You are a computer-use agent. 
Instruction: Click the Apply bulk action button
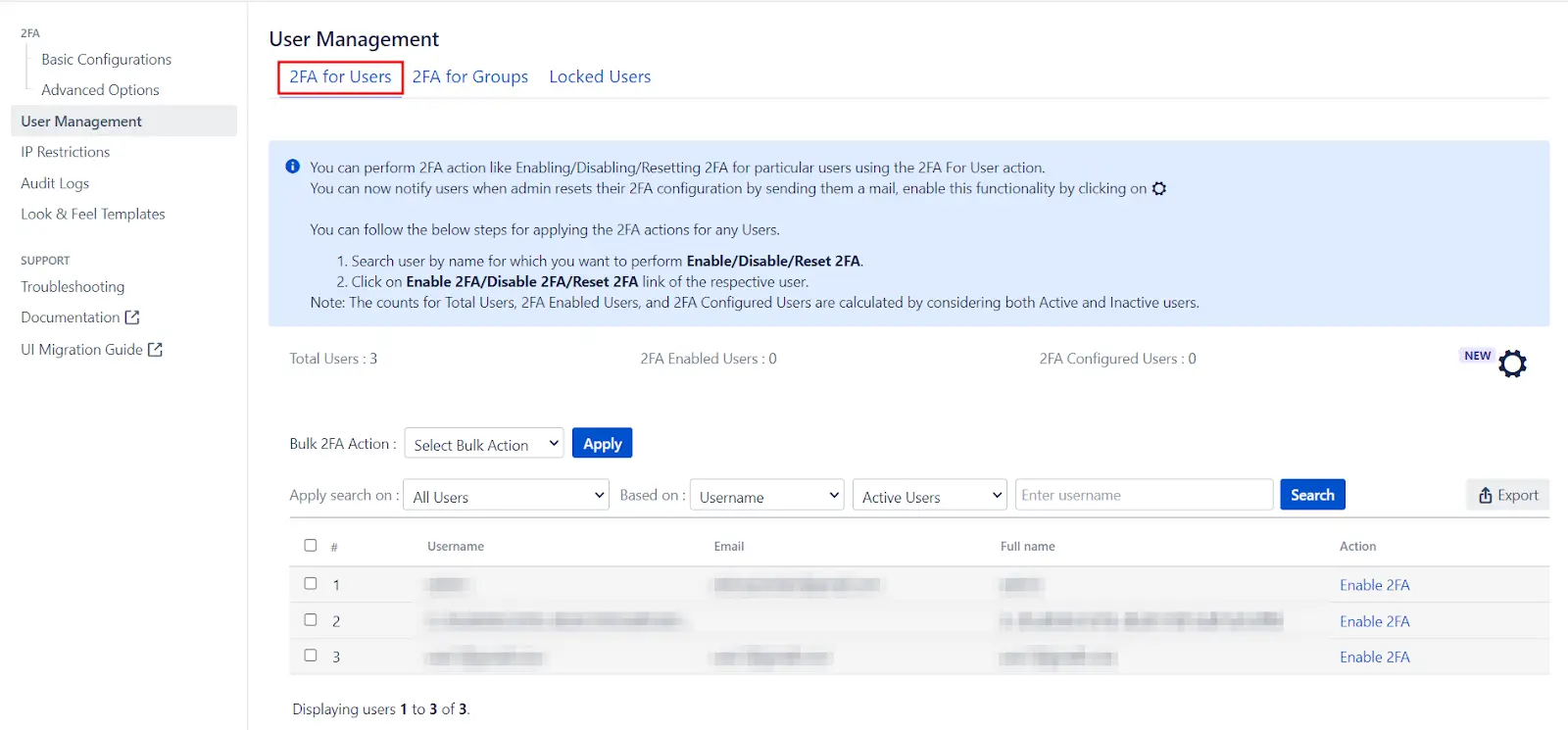click(602, 443)
